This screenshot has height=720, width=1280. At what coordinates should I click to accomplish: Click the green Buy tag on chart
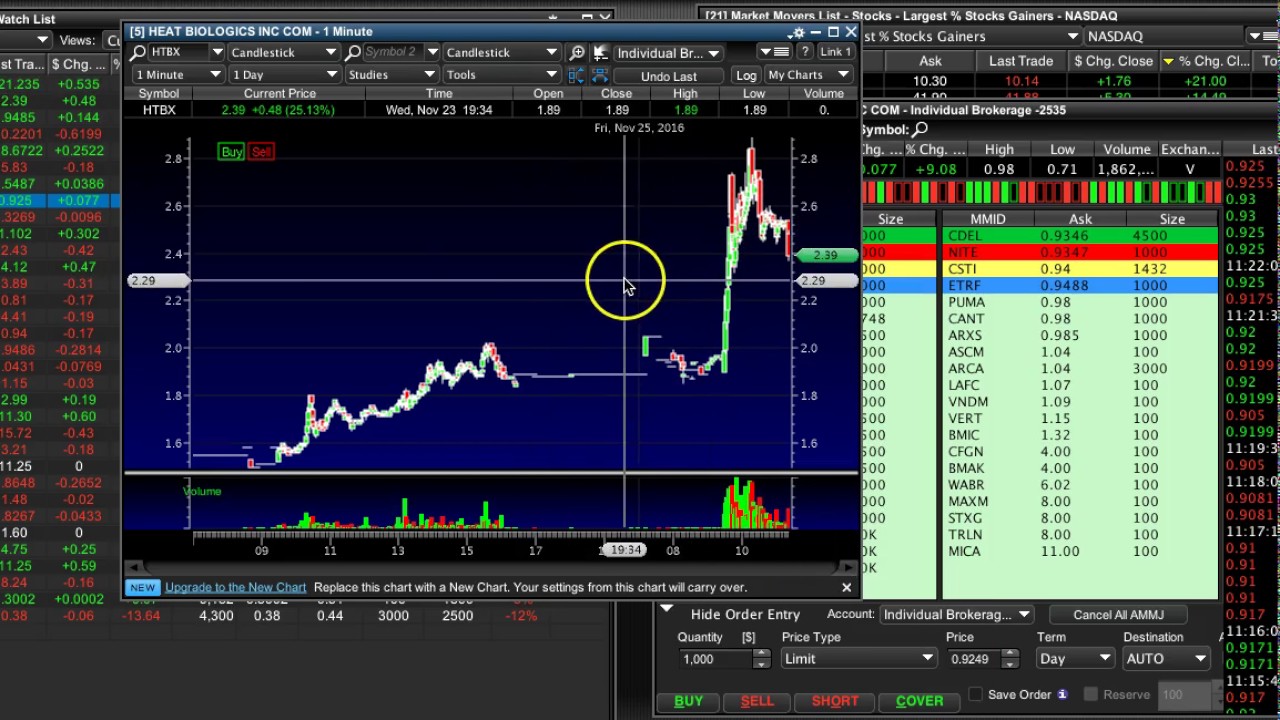pos(232,152)
